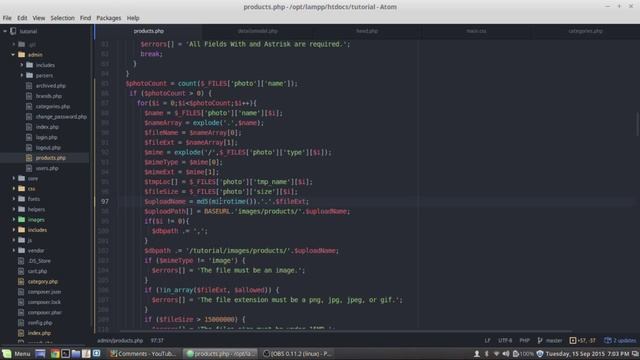640x360 pixels.
Task: Open the Mint Menu button
Action: click(x=17, y=353)
